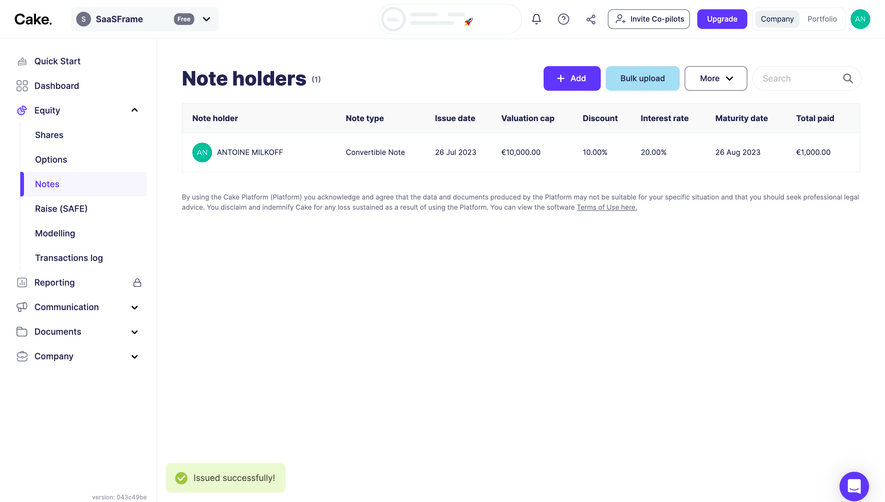
Task: Open Raise (SAFE) page
Action: (61, 208)
